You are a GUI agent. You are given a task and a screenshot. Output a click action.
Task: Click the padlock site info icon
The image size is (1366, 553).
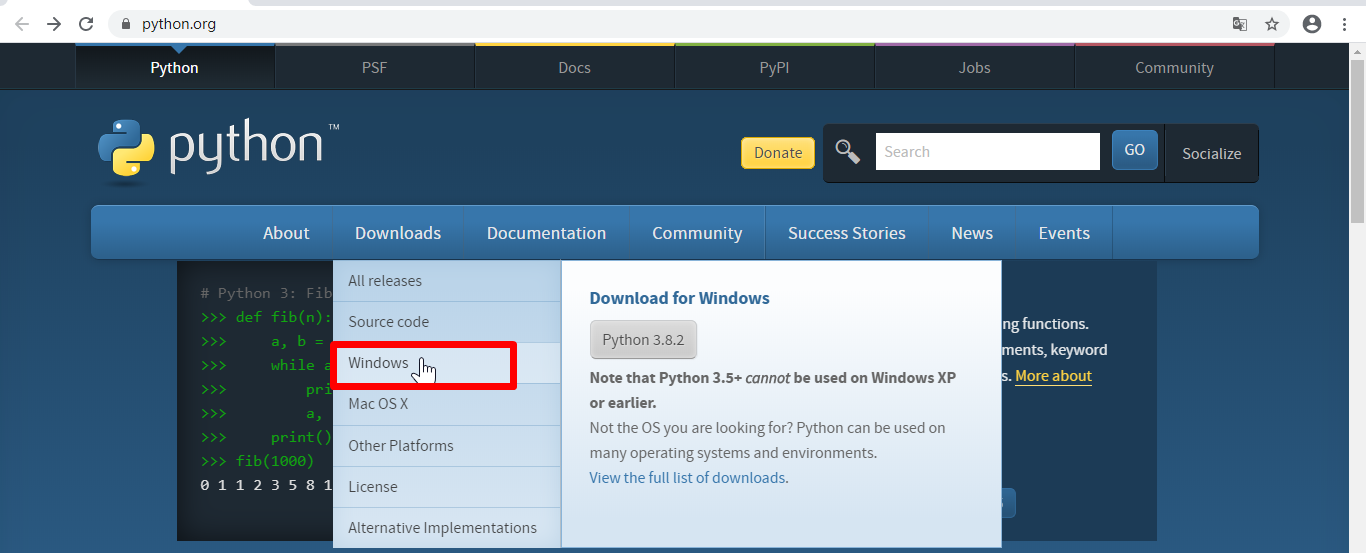126,24
